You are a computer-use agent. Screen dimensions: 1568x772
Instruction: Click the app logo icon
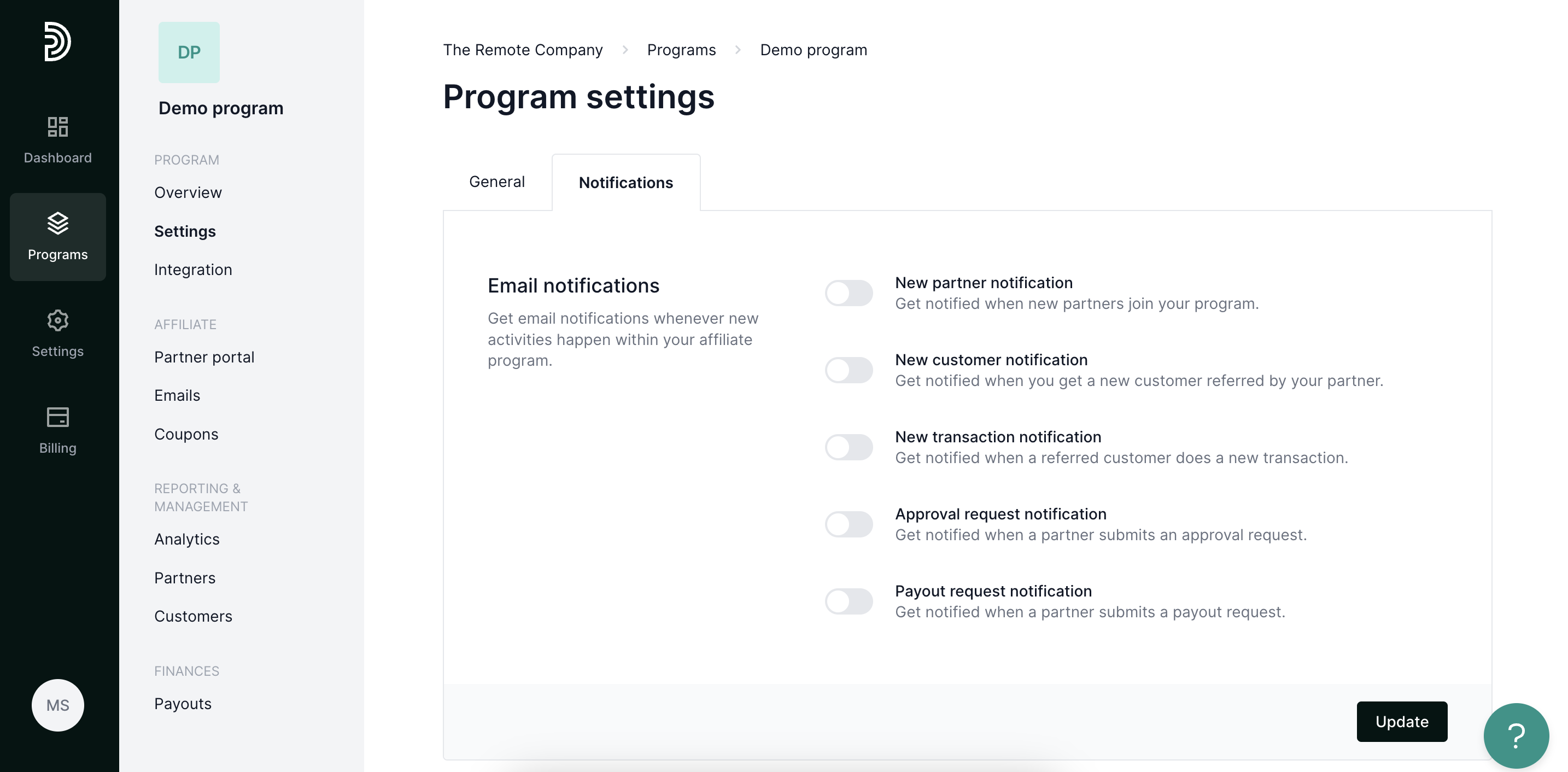coord(57,42)
